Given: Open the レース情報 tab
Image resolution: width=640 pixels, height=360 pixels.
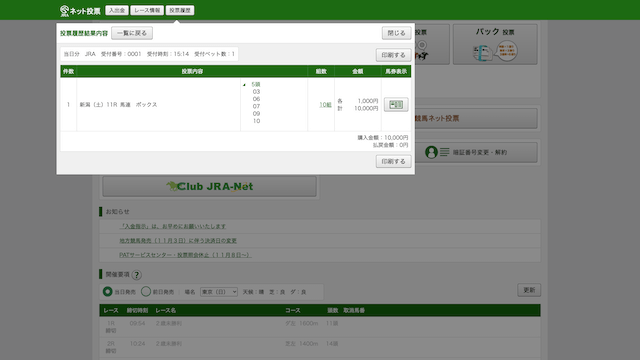Looking at the screenshot, I should pos(147,10).
